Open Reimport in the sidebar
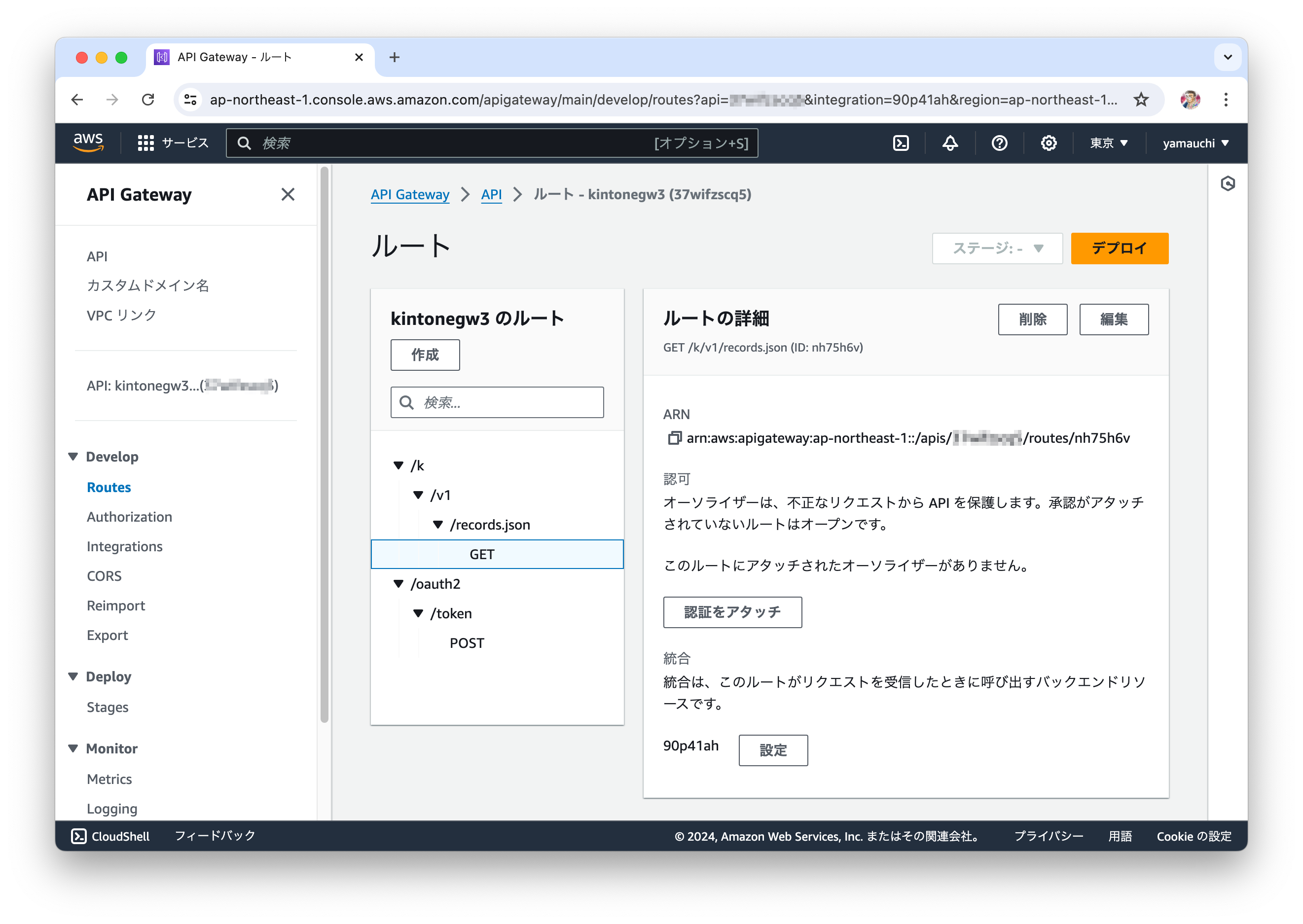Screen dimensions: 1303x924 (x=116, y=605)
